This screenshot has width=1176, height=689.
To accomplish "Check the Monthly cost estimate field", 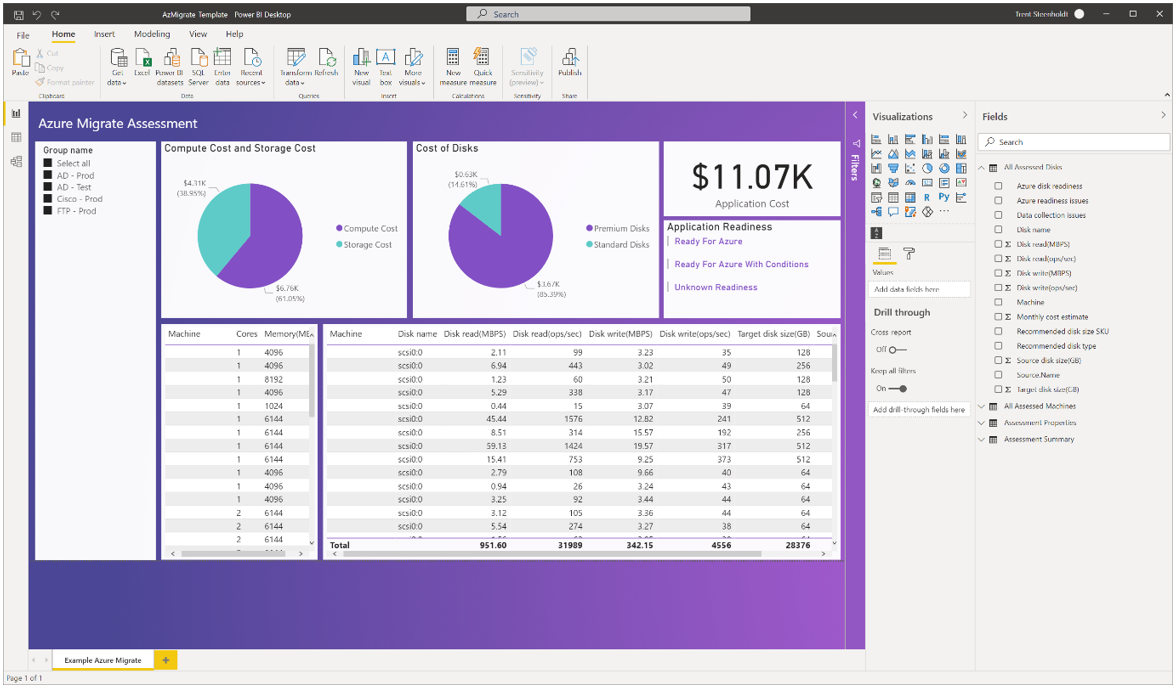I will [998, 316].
